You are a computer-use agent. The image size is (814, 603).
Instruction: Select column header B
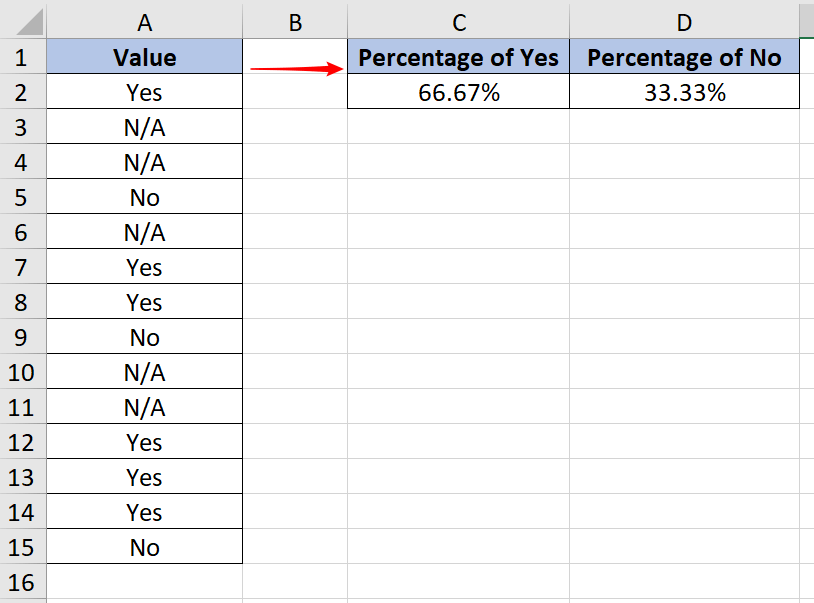(x=294, y=20)
